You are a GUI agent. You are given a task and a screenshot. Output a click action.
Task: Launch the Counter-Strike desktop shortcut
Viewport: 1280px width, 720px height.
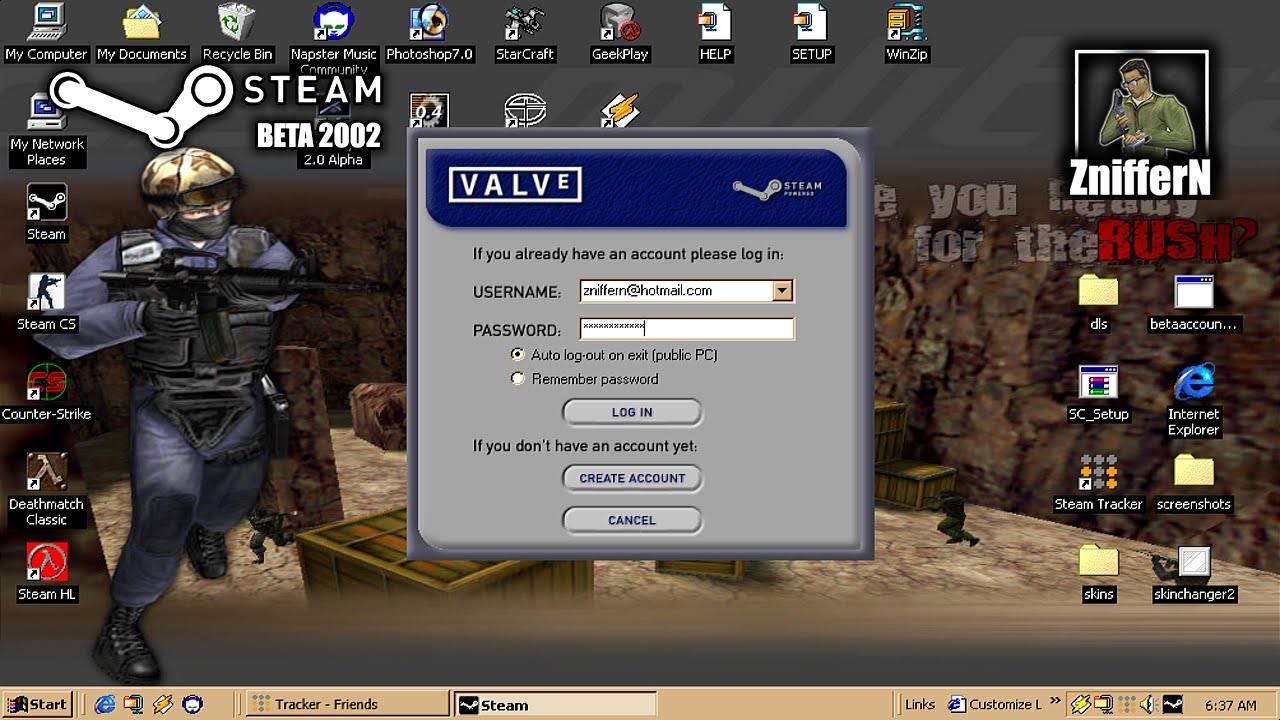[x=46, y=382]
